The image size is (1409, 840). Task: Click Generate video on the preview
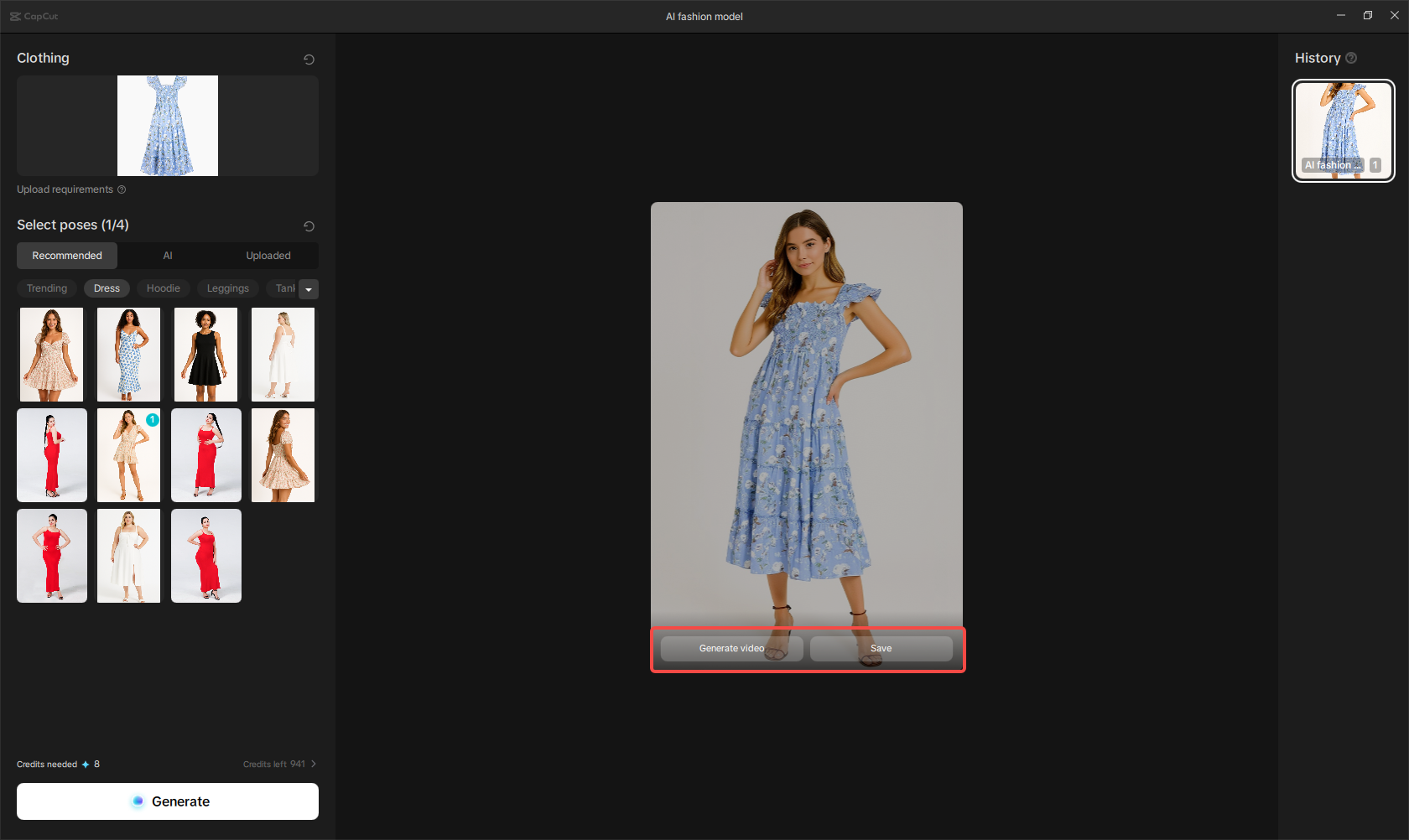731,648
